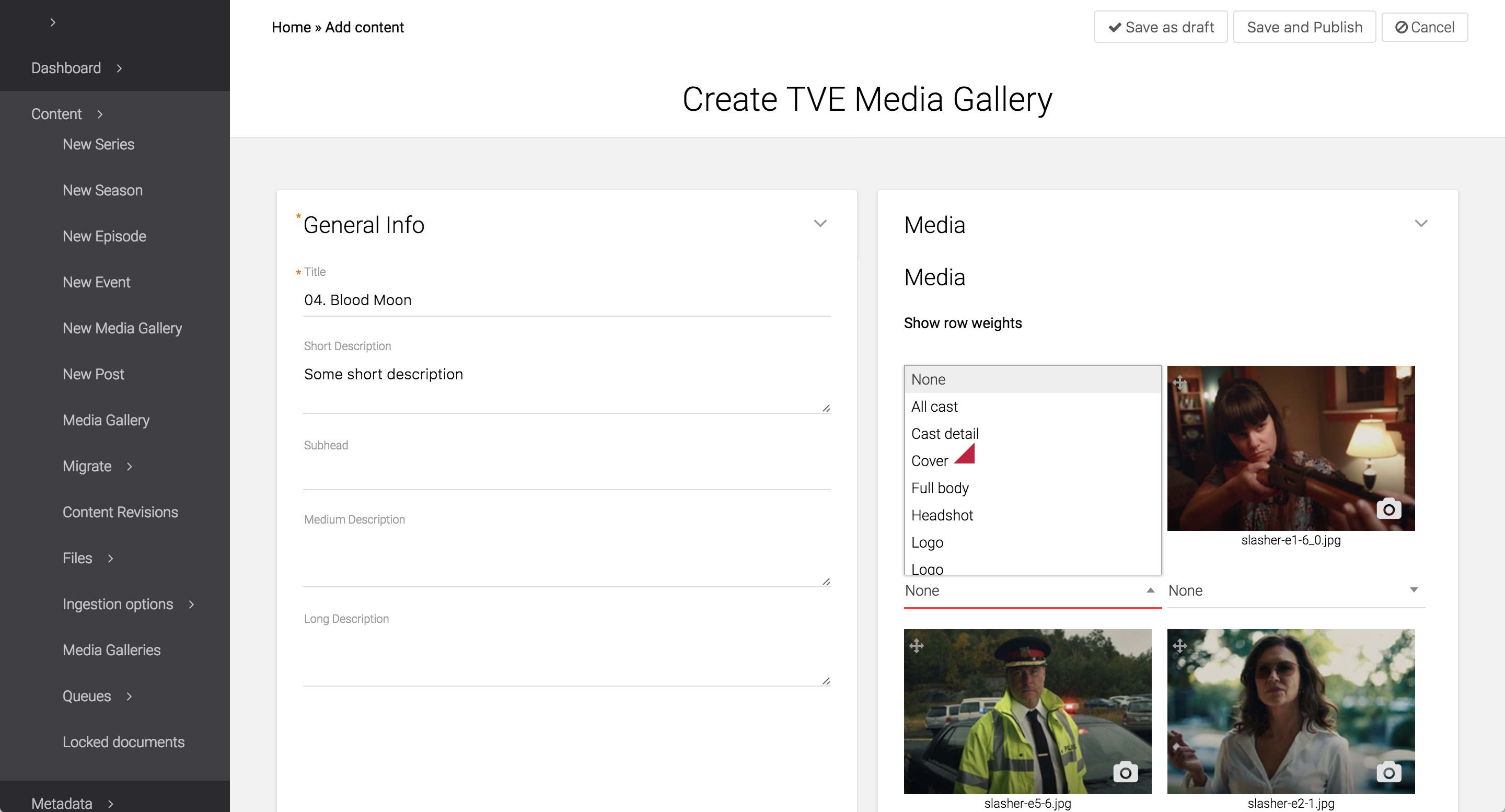The width and height of the screenshot is (1505, 812).
Task: Open New Media Gallery in sidebar
Action: (122, 328)
